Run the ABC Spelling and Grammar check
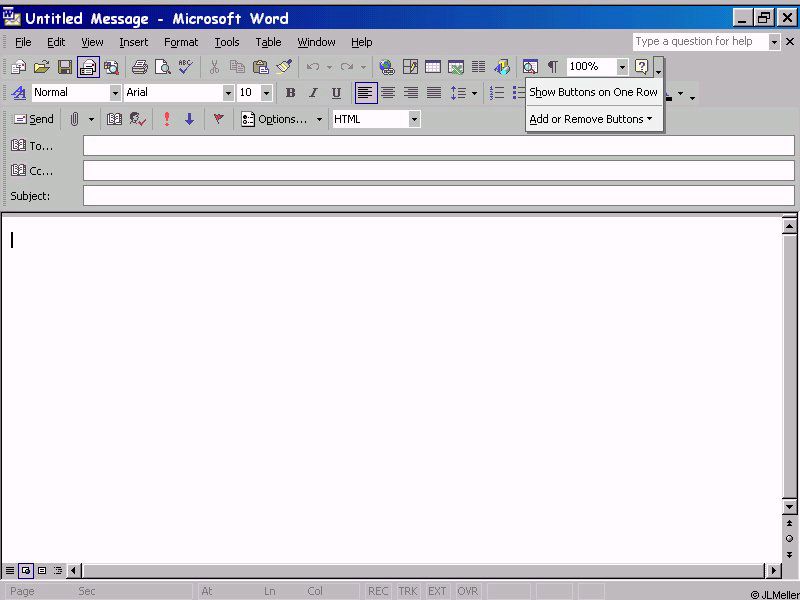The height and width of the screenshot is (600, 800). click(186, 67)
